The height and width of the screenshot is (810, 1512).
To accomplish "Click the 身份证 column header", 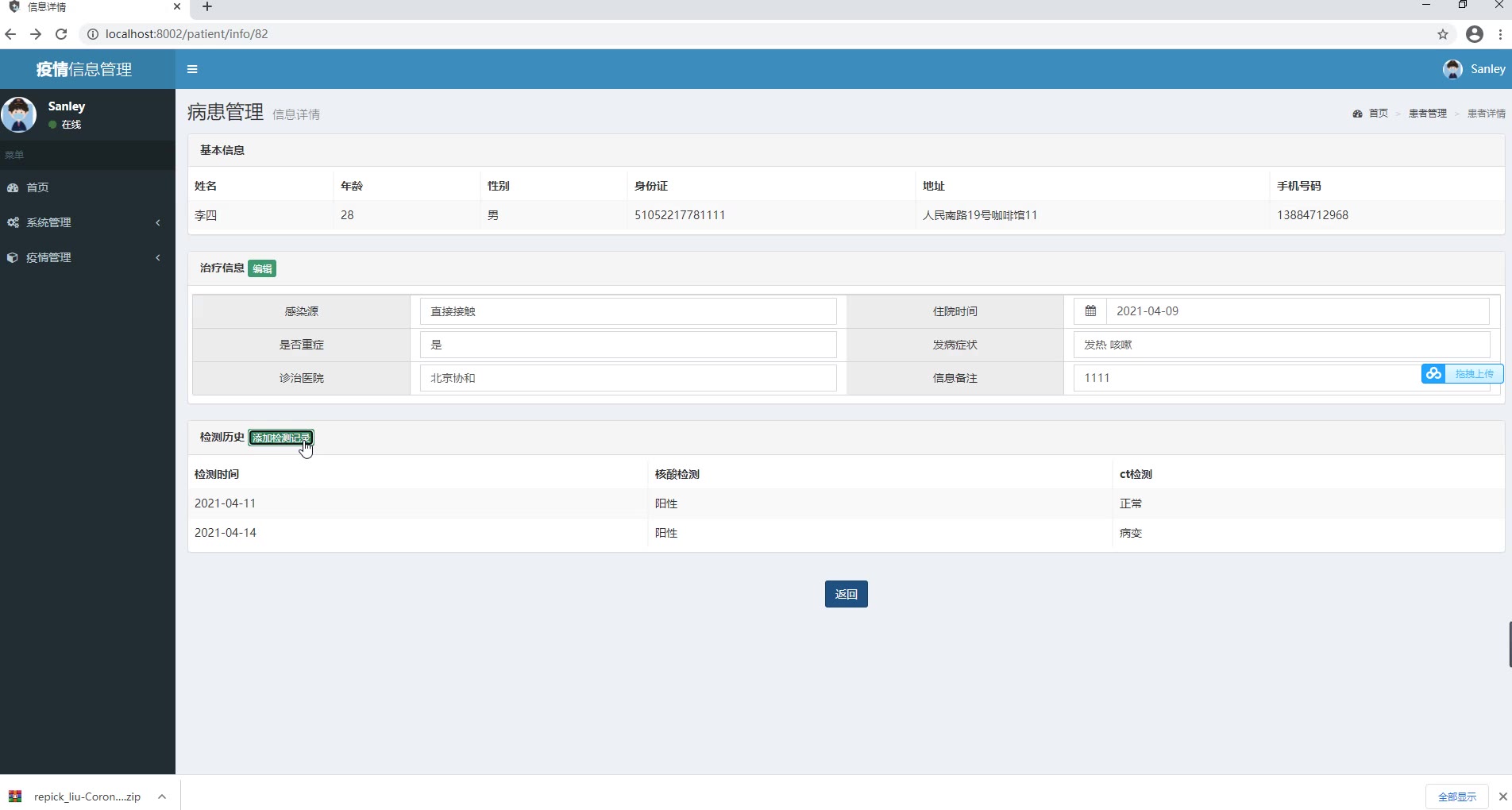I will pyautogui.click(x=650, y=186).
